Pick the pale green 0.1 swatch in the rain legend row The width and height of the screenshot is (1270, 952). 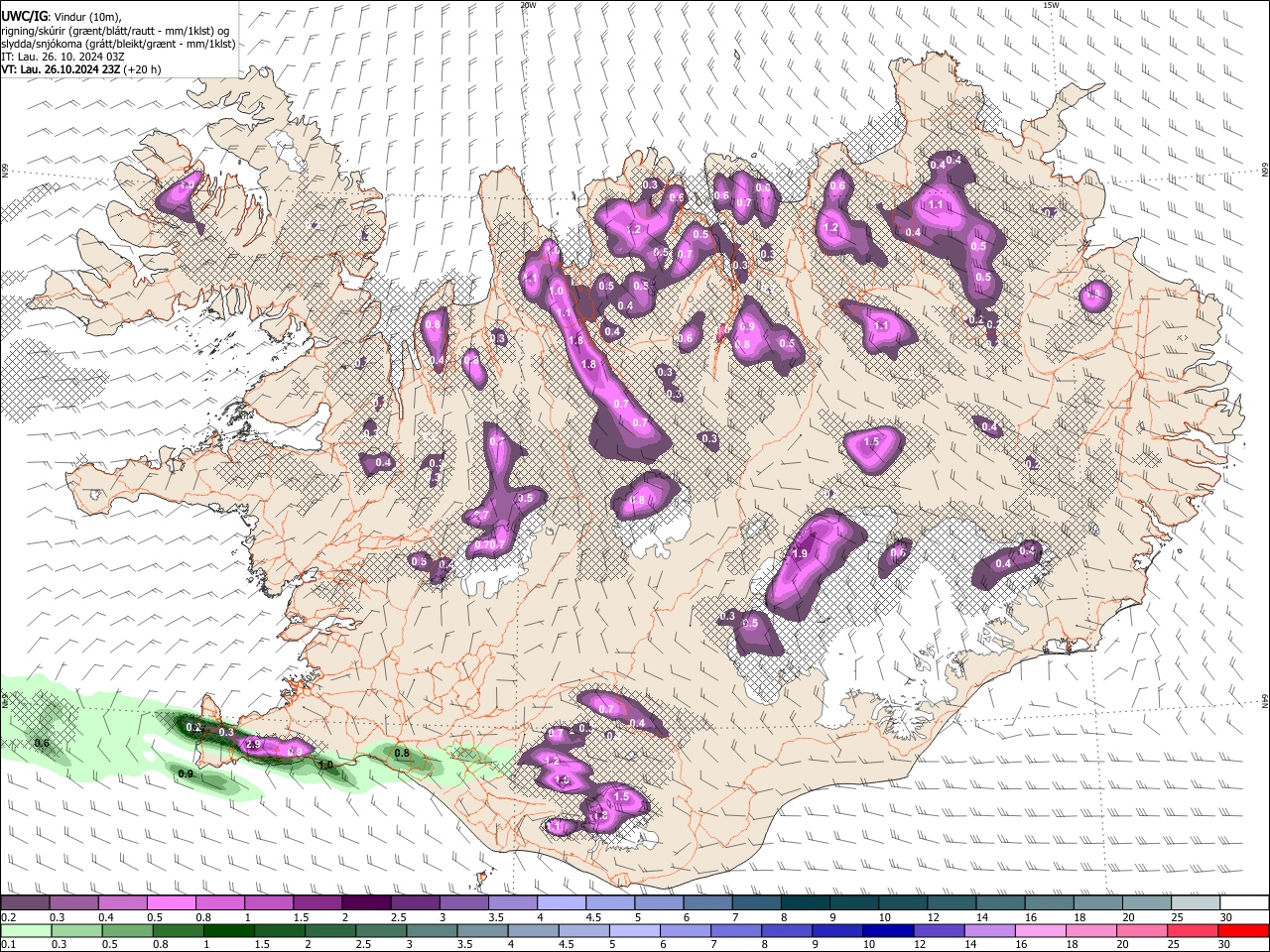tap(25, 931)
